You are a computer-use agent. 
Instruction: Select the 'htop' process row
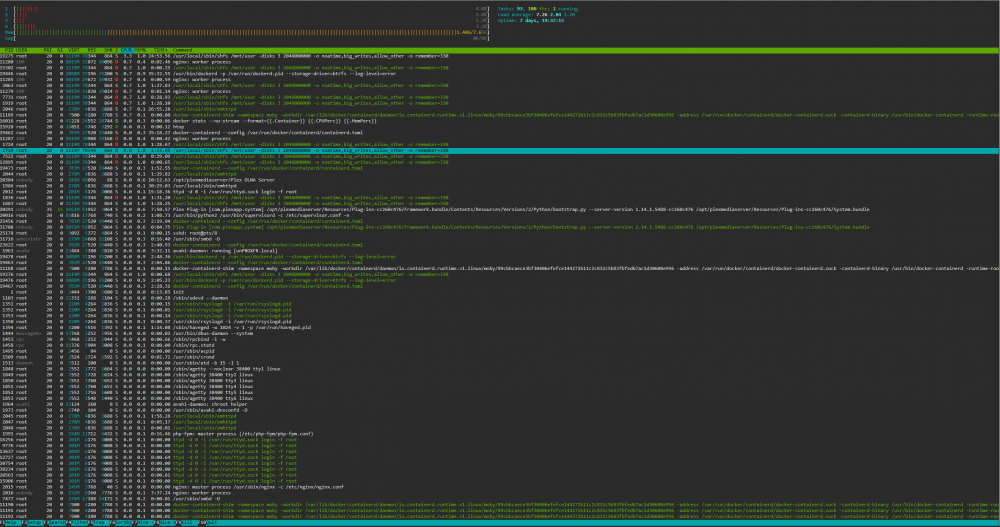pos(500,127)
